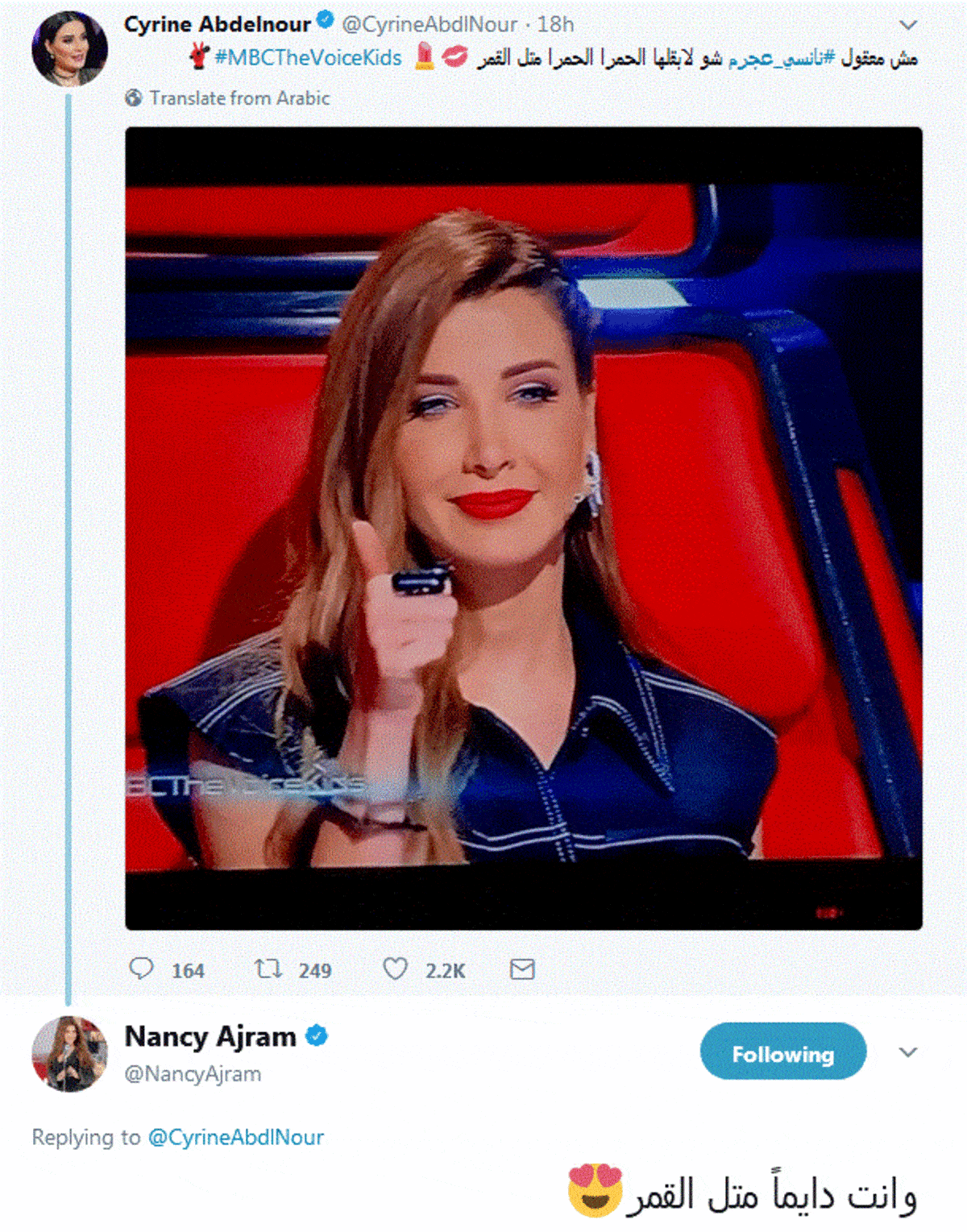This screenshot has width=967, height=1232.
Task: Open the tweet's GIF image of Nancy
Action: [524, 529]
